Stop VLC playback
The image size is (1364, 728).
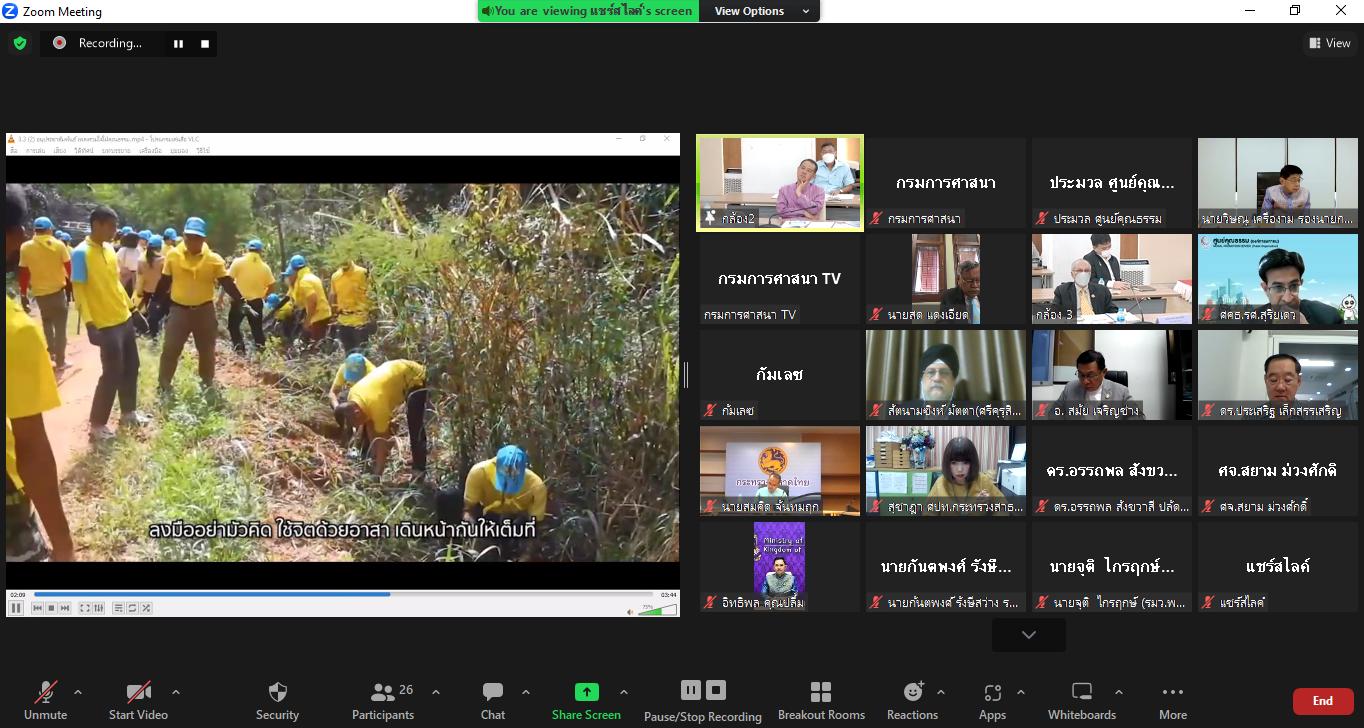[x=51, y=608]
